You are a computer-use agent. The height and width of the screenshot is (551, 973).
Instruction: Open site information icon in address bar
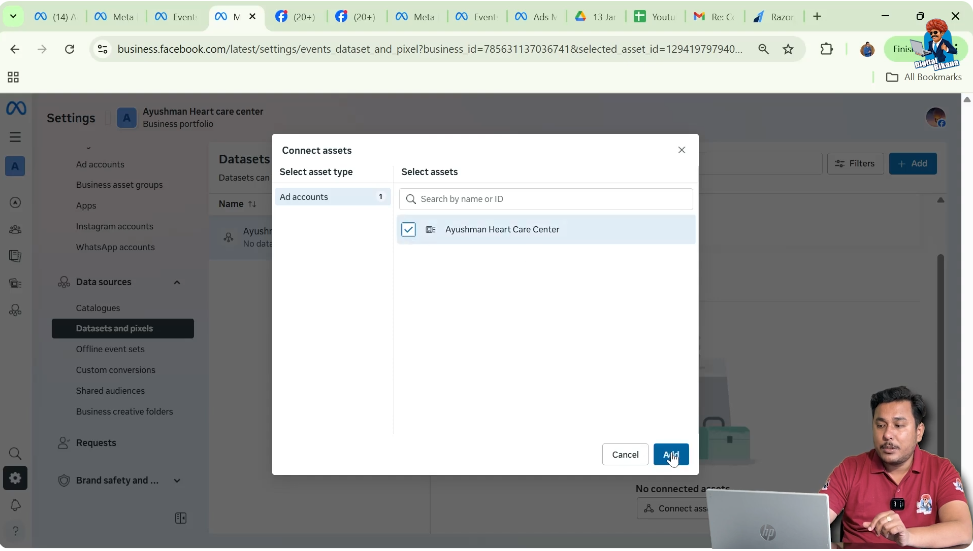(102, 49)
